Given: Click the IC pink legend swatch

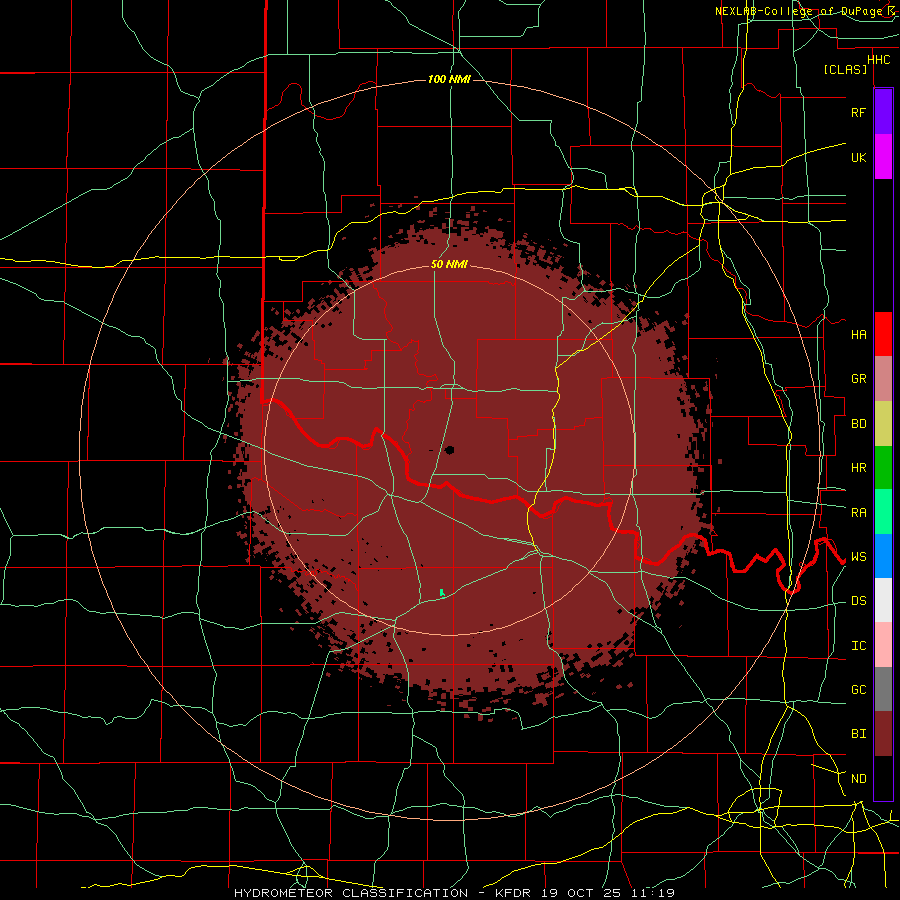Looking at the screenshot, I should pos(883,645).
